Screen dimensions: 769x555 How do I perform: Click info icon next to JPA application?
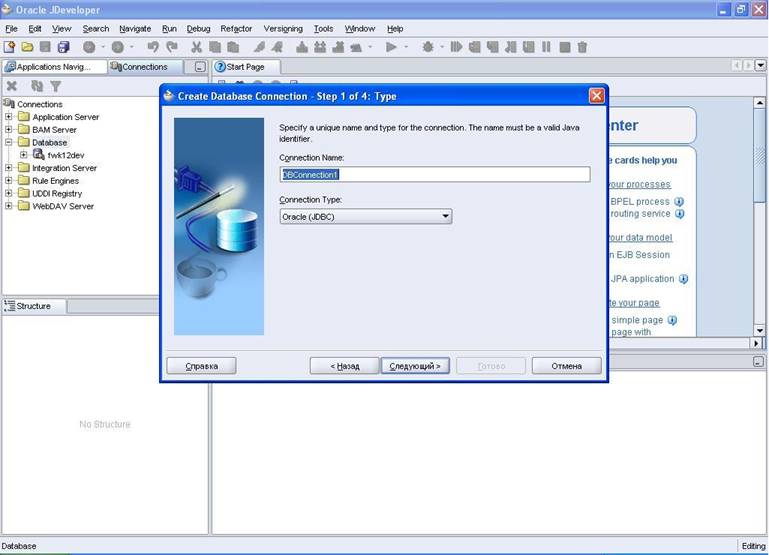point(683,279)
